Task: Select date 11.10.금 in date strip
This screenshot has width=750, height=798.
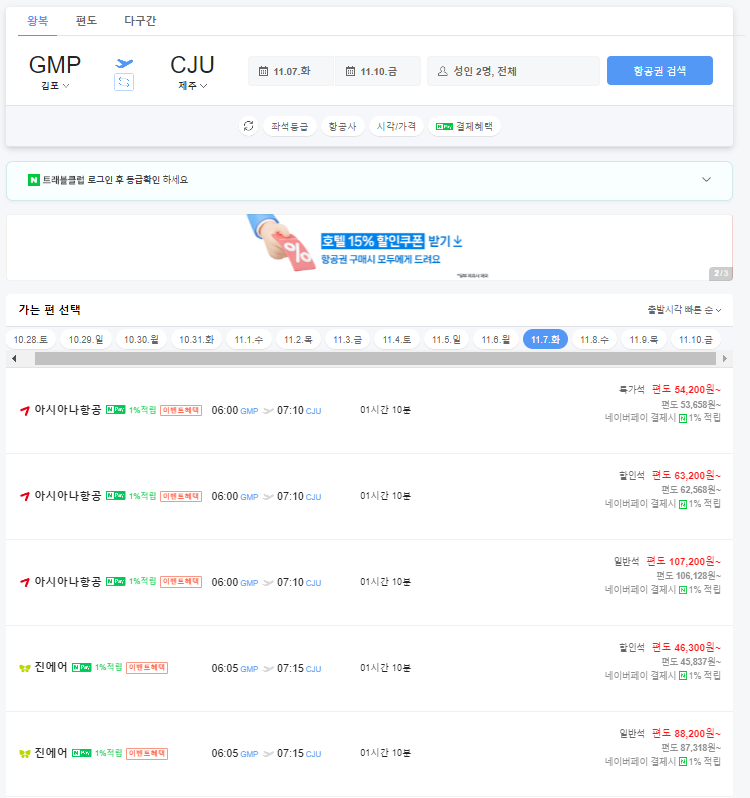Action: click(x=696, y=339)
